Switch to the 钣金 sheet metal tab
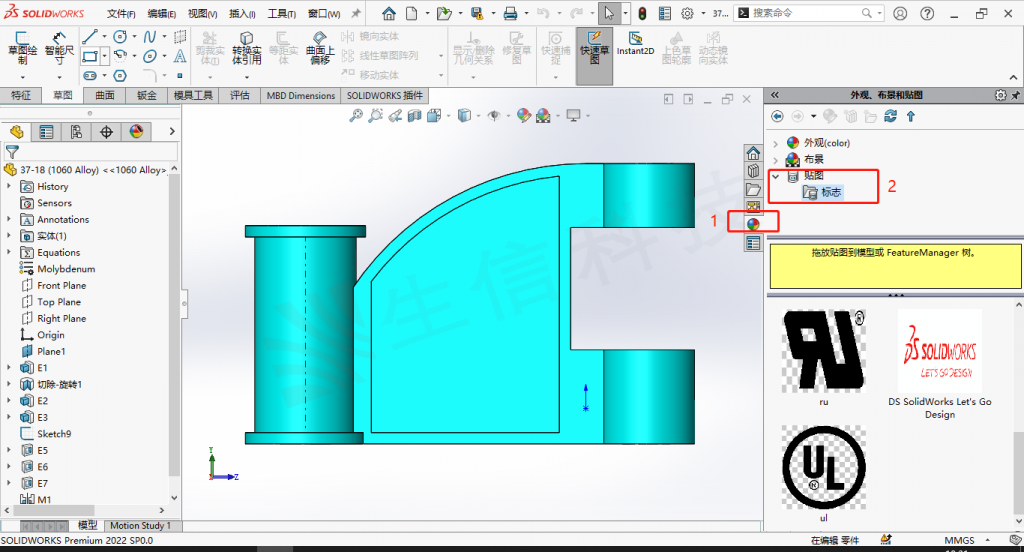 pyautogui.click(x=147, y=96)
